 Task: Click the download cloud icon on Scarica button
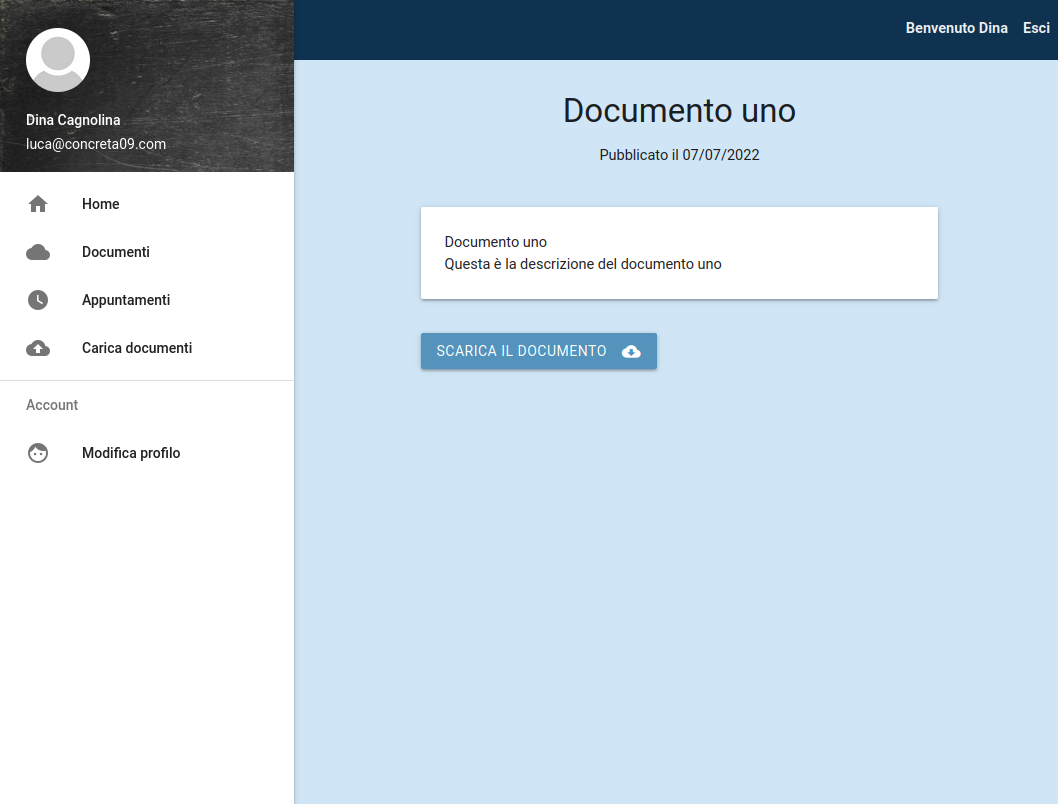point(631,351)
